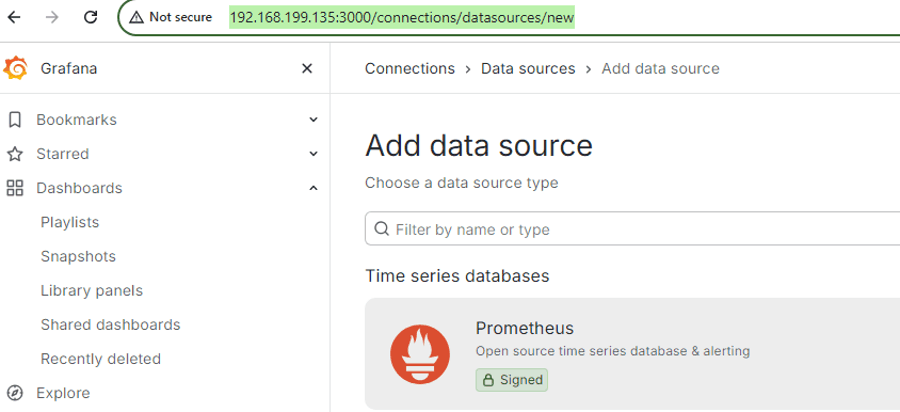Click the Explore compass icon

coord(15,393)
